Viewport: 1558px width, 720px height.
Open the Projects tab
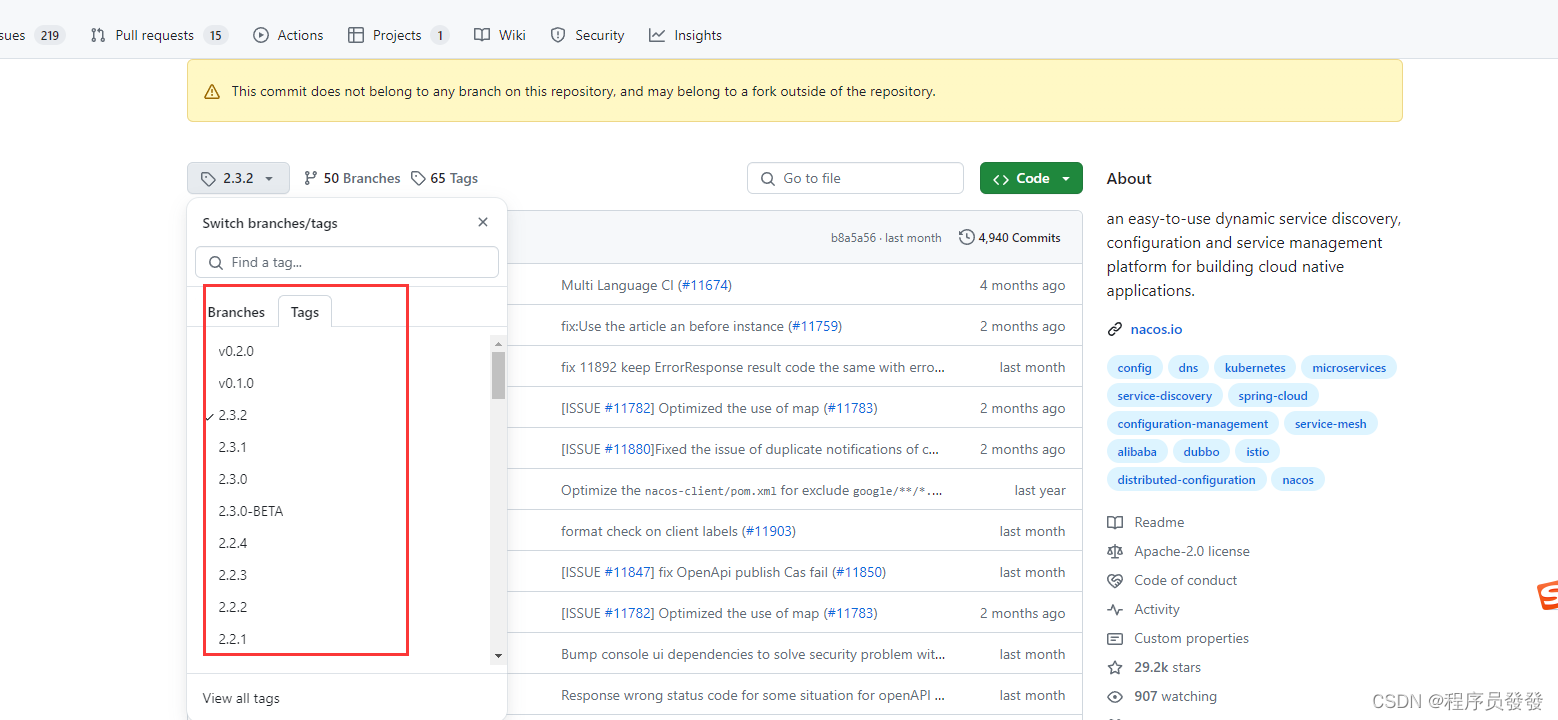click(x=398, y=35)
